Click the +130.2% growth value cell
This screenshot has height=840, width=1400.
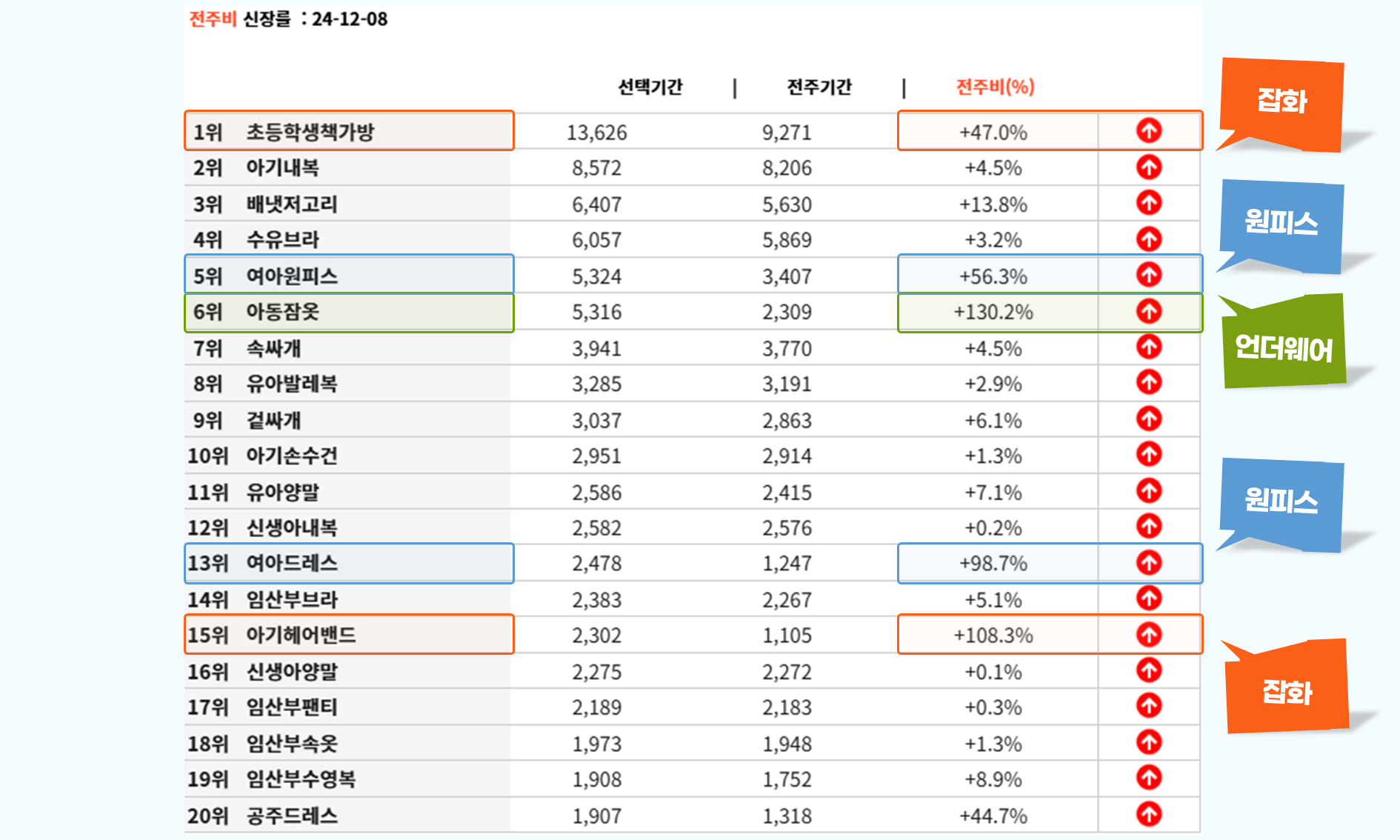tap(993, 312)
